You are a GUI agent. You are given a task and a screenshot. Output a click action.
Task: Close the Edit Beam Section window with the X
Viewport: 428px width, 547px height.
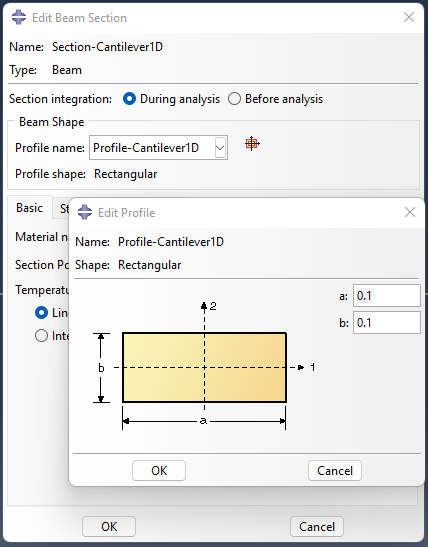409,17
